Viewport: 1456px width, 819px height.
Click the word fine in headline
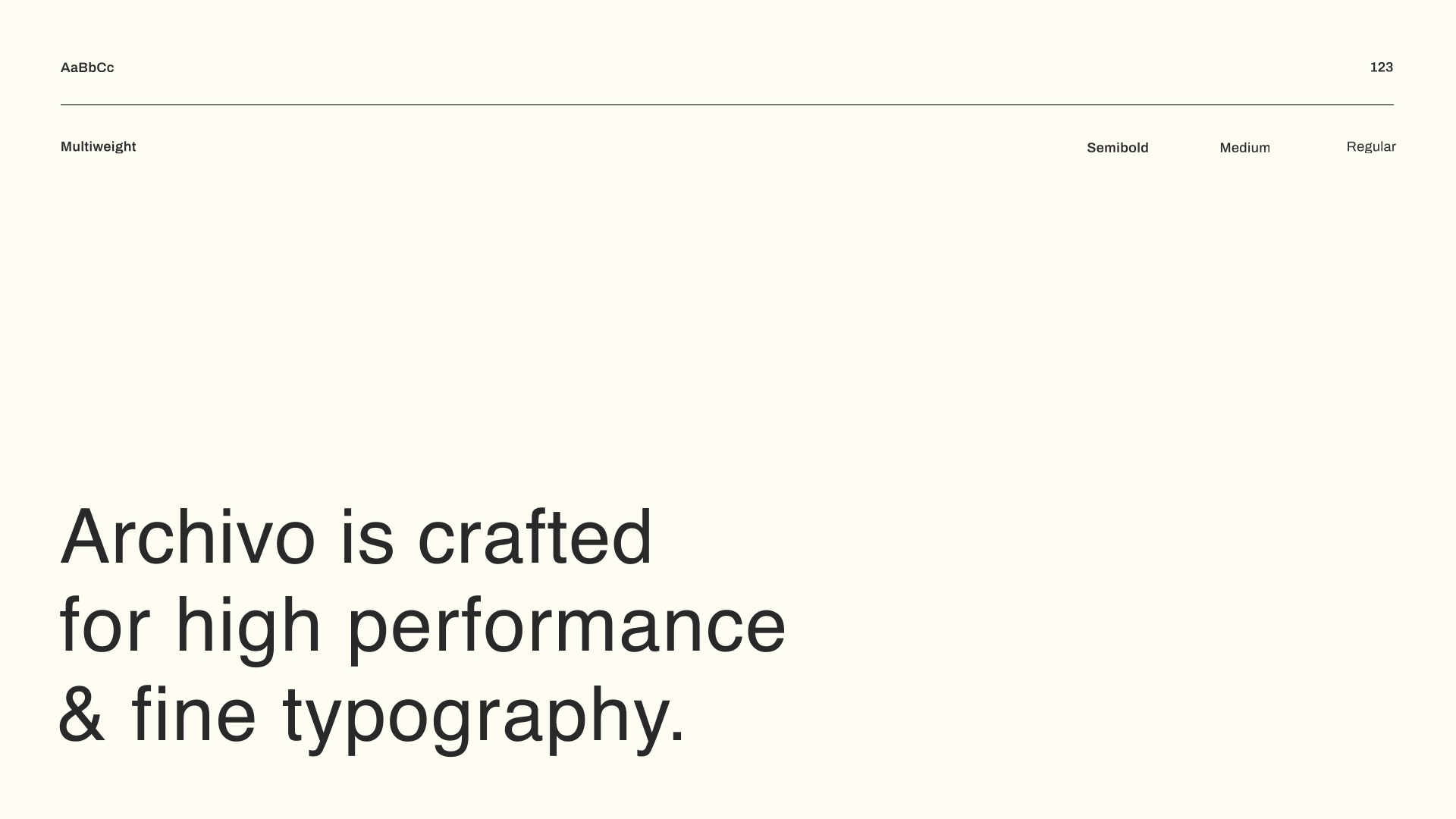pos(194,714)
